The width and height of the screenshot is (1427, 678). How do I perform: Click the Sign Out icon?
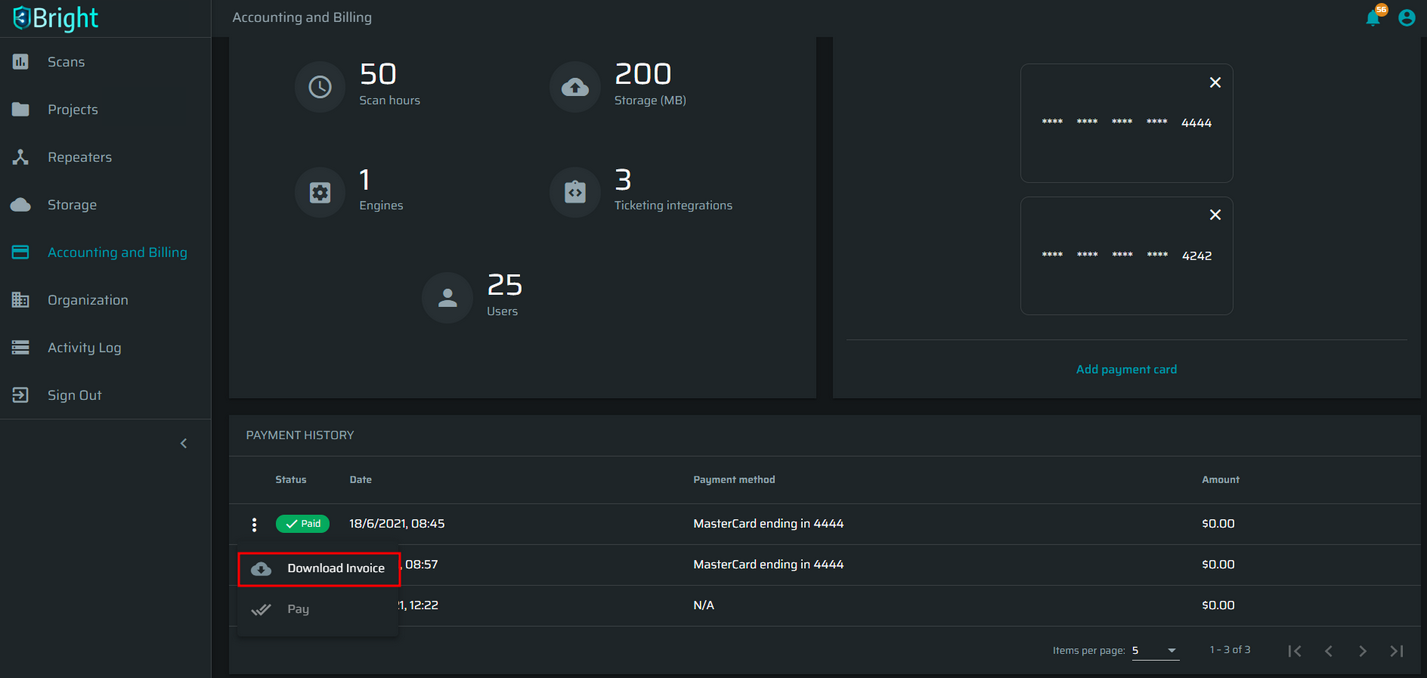[20, 395]
